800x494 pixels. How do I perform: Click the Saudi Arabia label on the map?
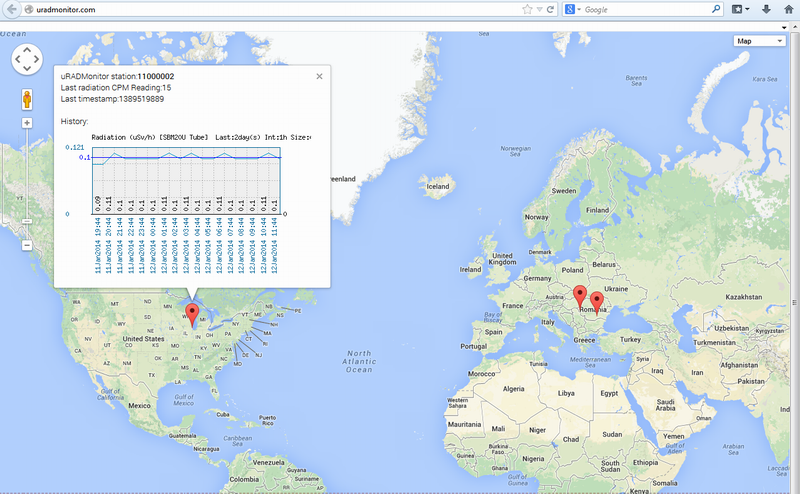click(665, 405)
